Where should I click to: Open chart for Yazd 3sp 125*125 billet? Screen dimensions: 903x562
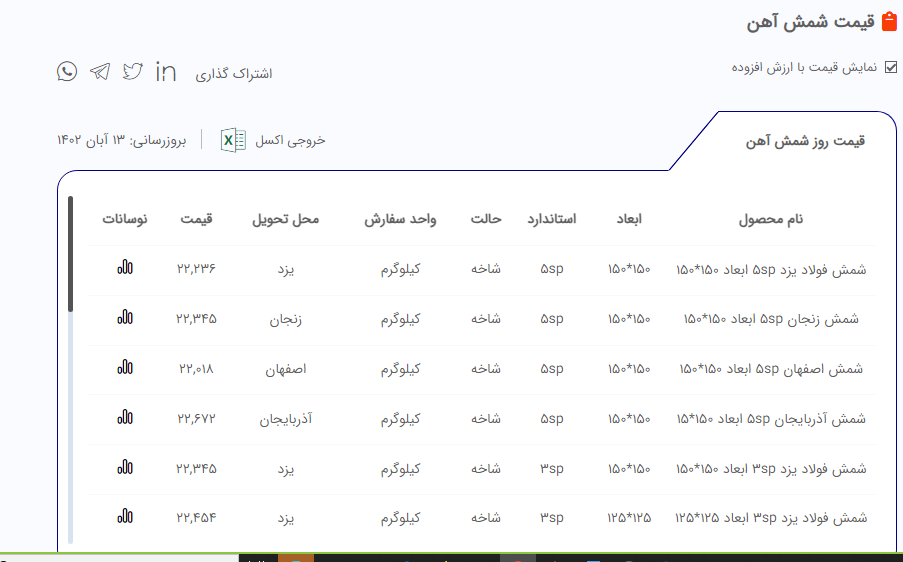pyautogui.click(x=125, y=516)
